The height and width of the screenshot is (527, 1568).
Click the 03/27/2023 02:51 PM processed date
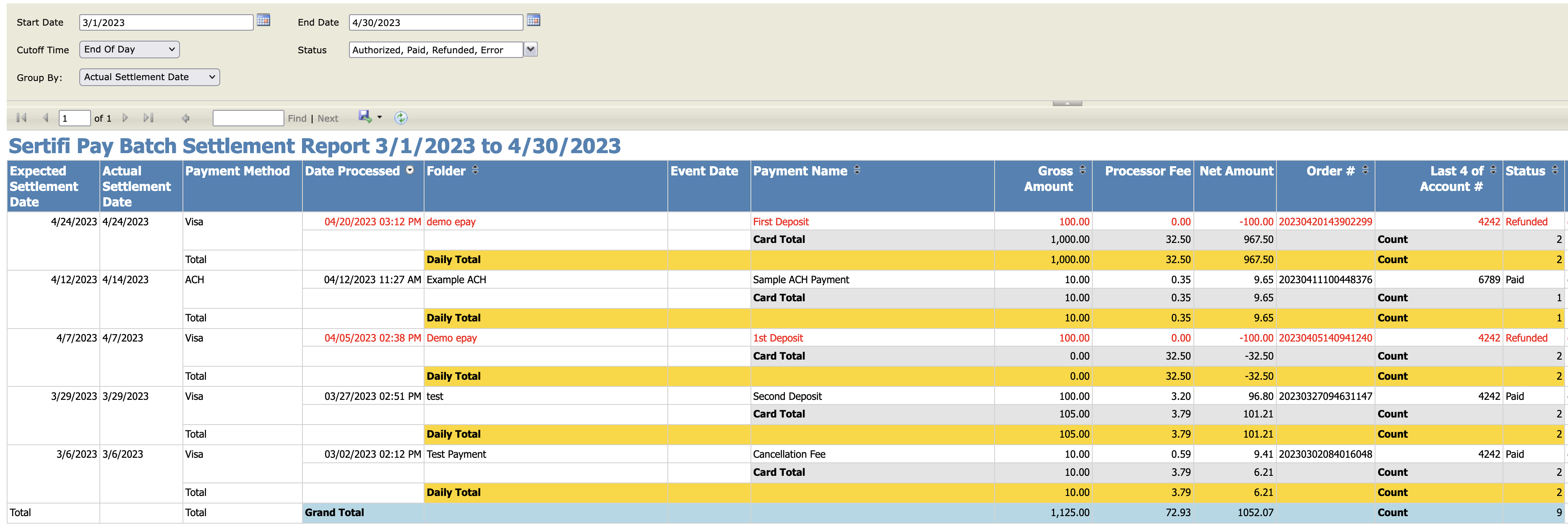372,397
